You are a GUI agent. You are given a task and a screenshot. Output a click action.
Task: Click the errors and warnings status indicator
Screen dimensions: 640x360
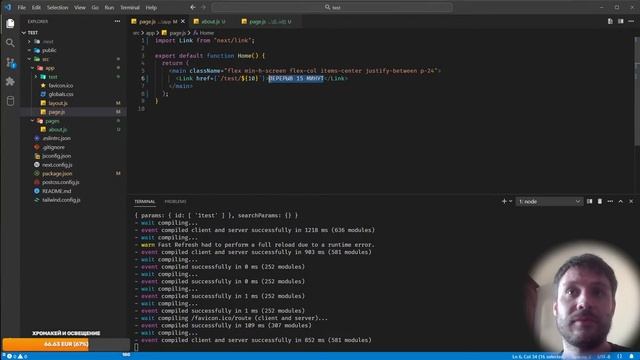[17, 356]
